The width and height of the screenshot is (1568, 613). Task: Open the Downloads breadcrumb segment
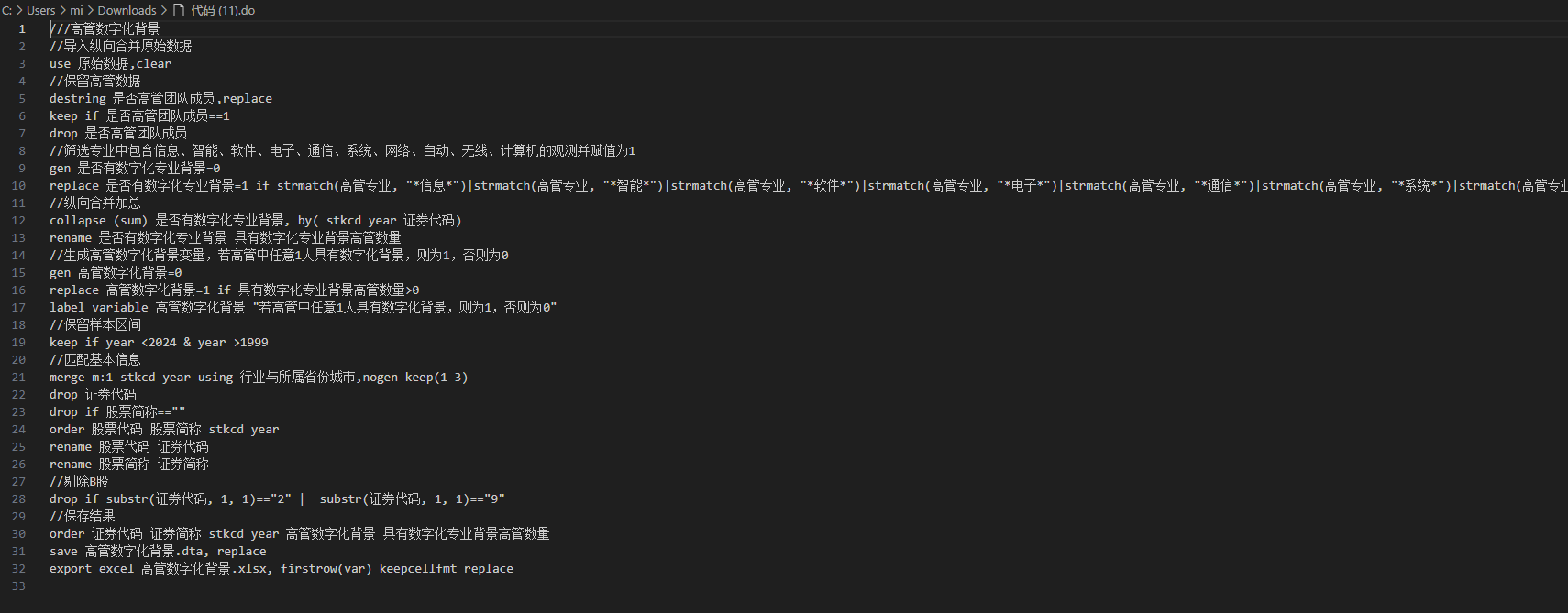click(127, 10)
